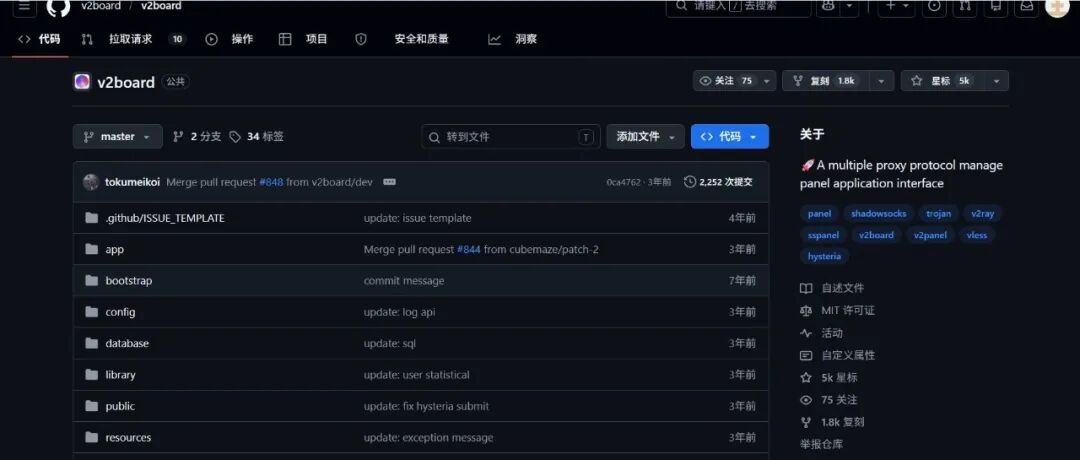This screenshot has width=1080, height=460.
Task: Open the 2,252 次提交 commit history
Action: [x=718, y=182]
